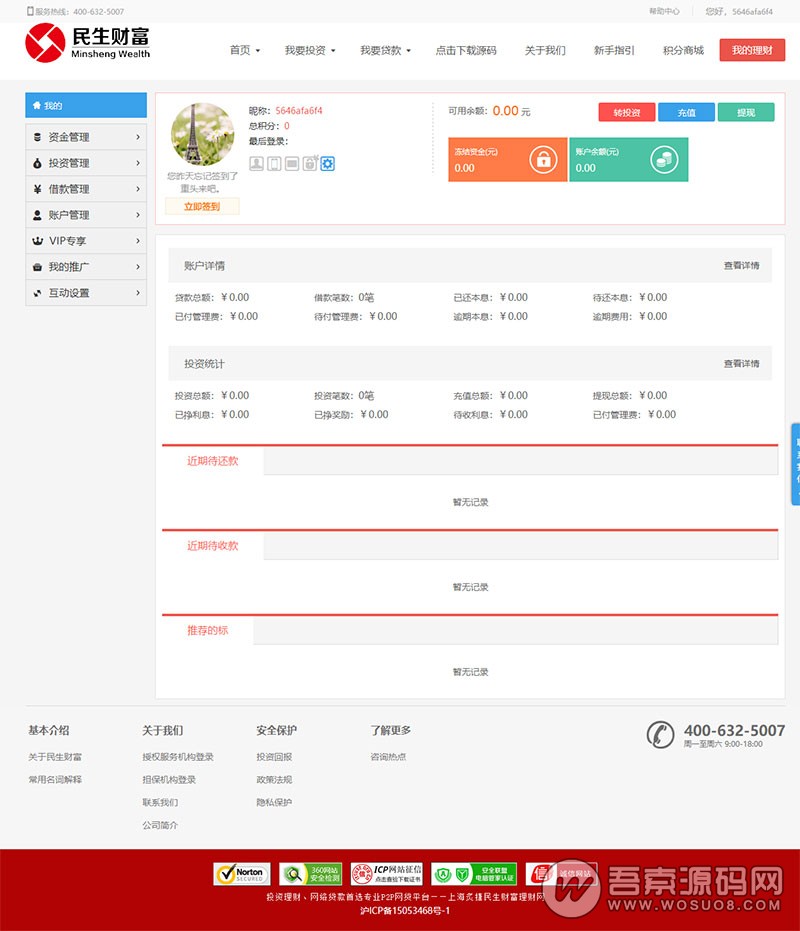The image size is (800, 931).
Task: Click the Norton Secured badge
Action: [241, 874]
